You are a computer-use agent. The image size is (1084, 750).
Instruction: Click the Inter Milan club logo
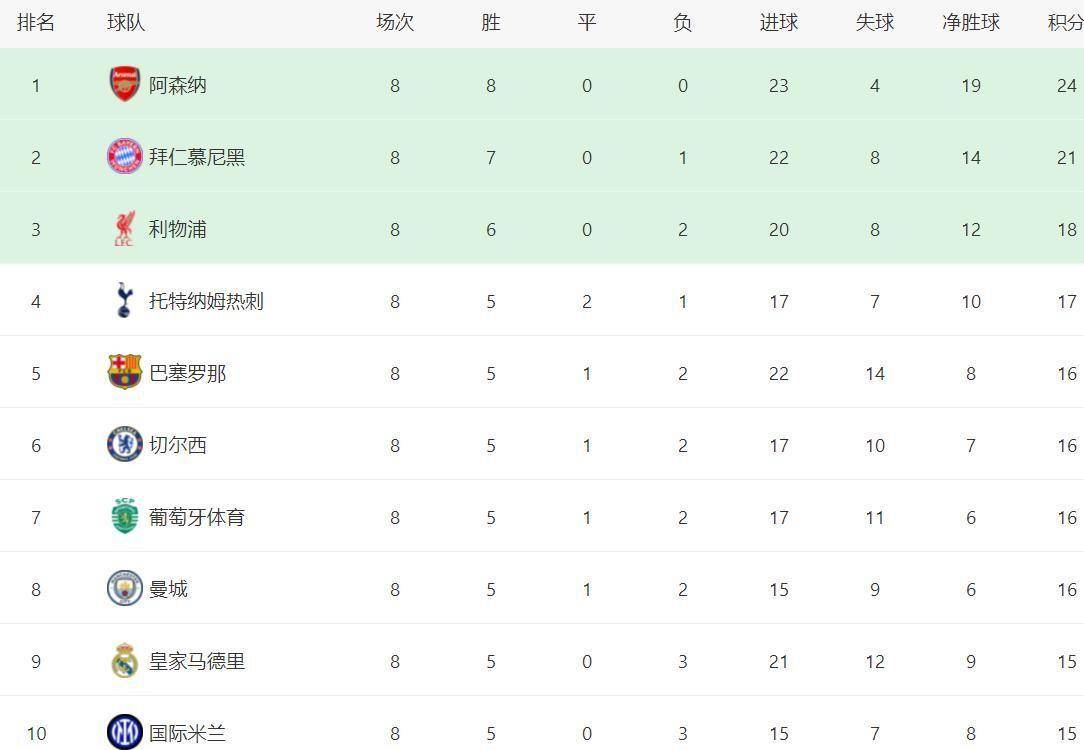[x=124, y=732]
